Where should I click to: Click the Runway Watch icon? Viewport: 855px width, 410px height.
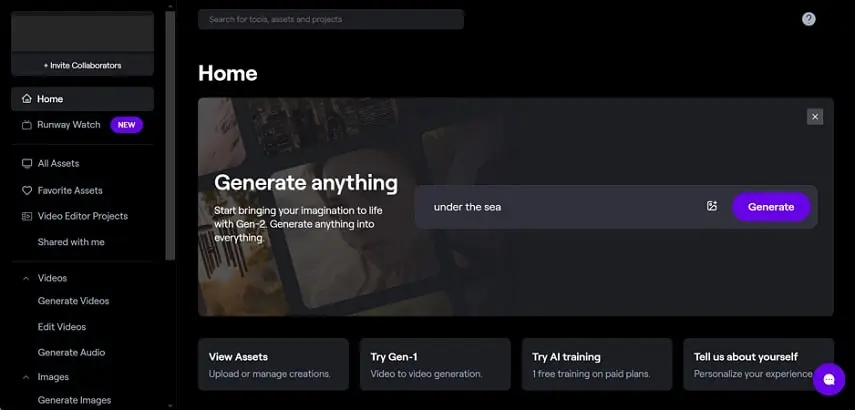pos(27,125)
